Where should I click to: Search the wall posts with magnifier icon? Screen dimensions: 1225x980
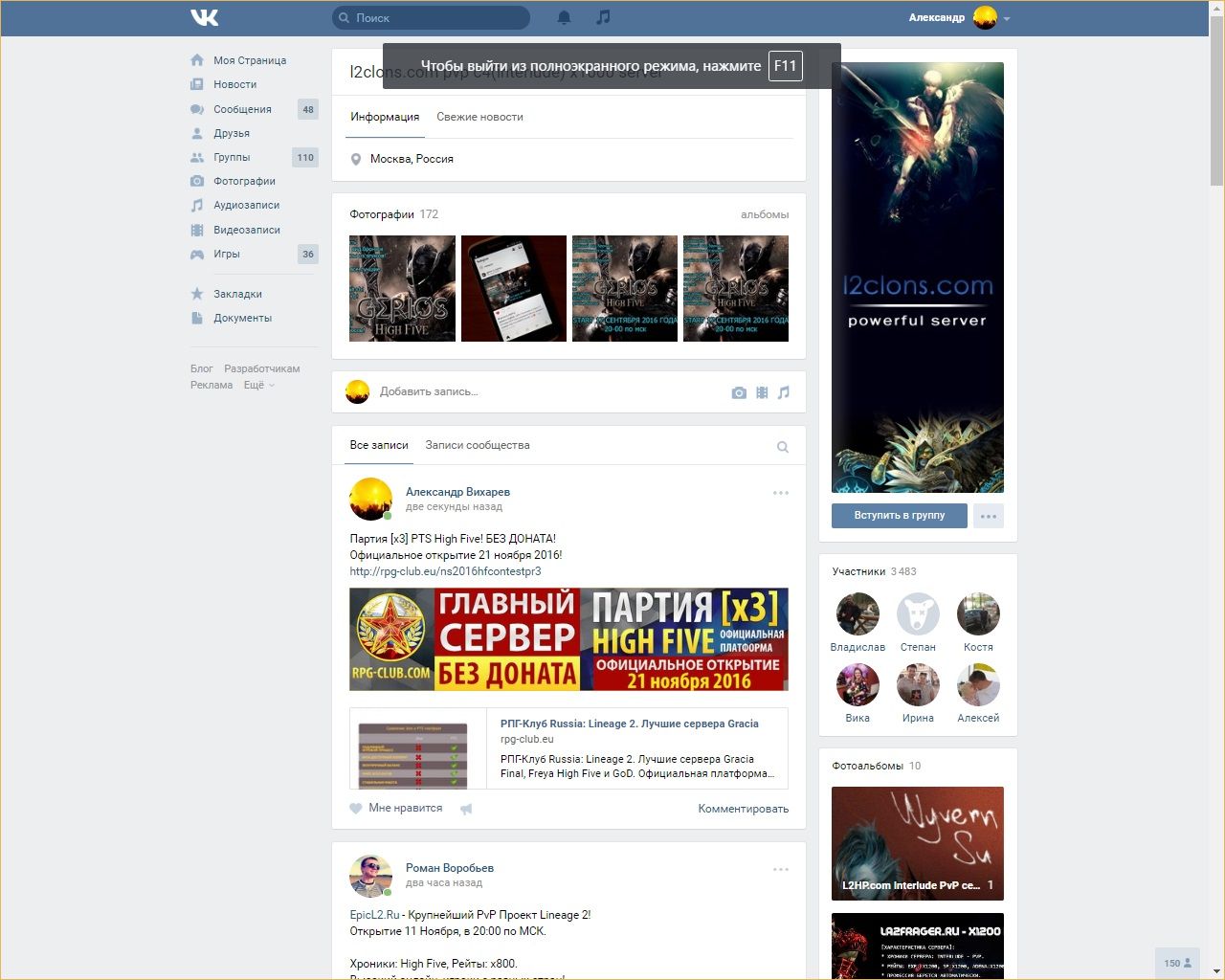tap(782, 447)
